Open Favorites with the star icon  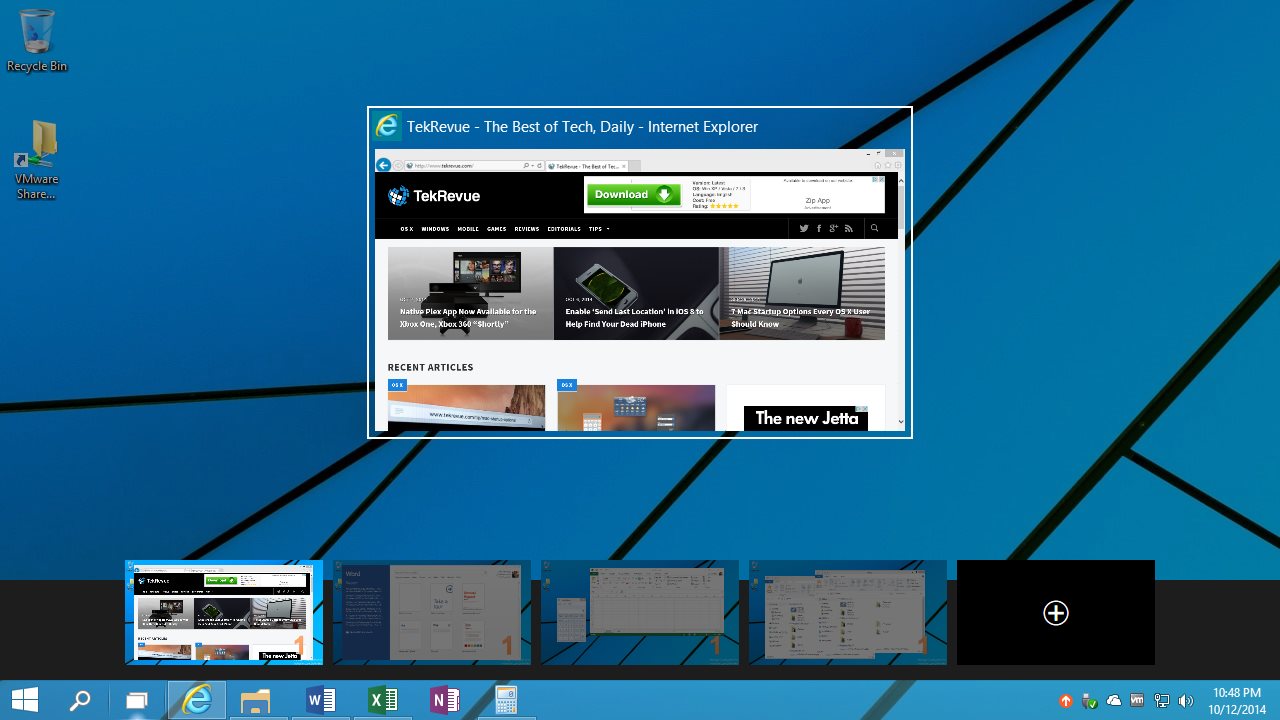pyautogui.click(x=887, y=165)
